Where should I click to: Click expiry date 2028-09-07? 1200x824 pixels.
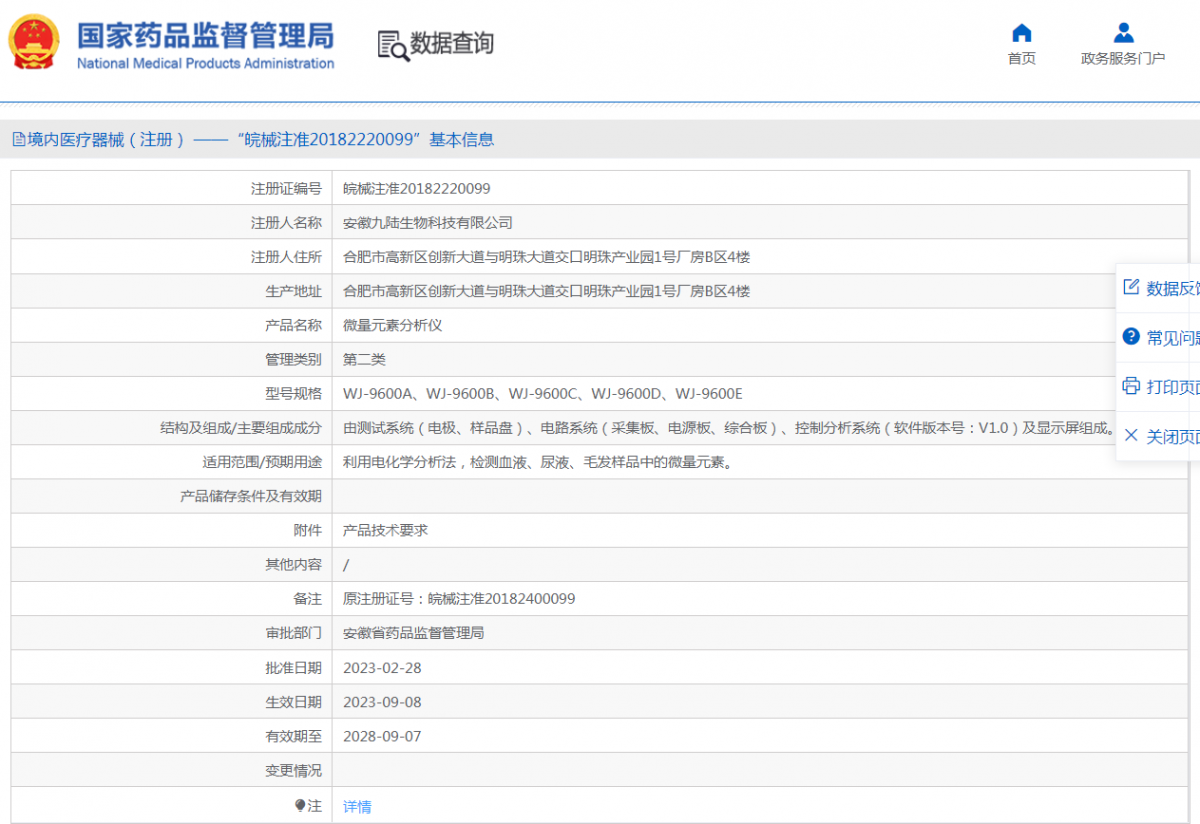382,736
